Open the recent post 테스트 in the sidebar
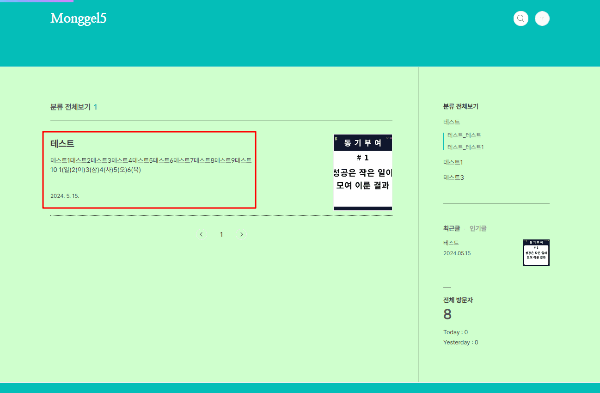Screen dimensions: 600x393 coord(451,243)
